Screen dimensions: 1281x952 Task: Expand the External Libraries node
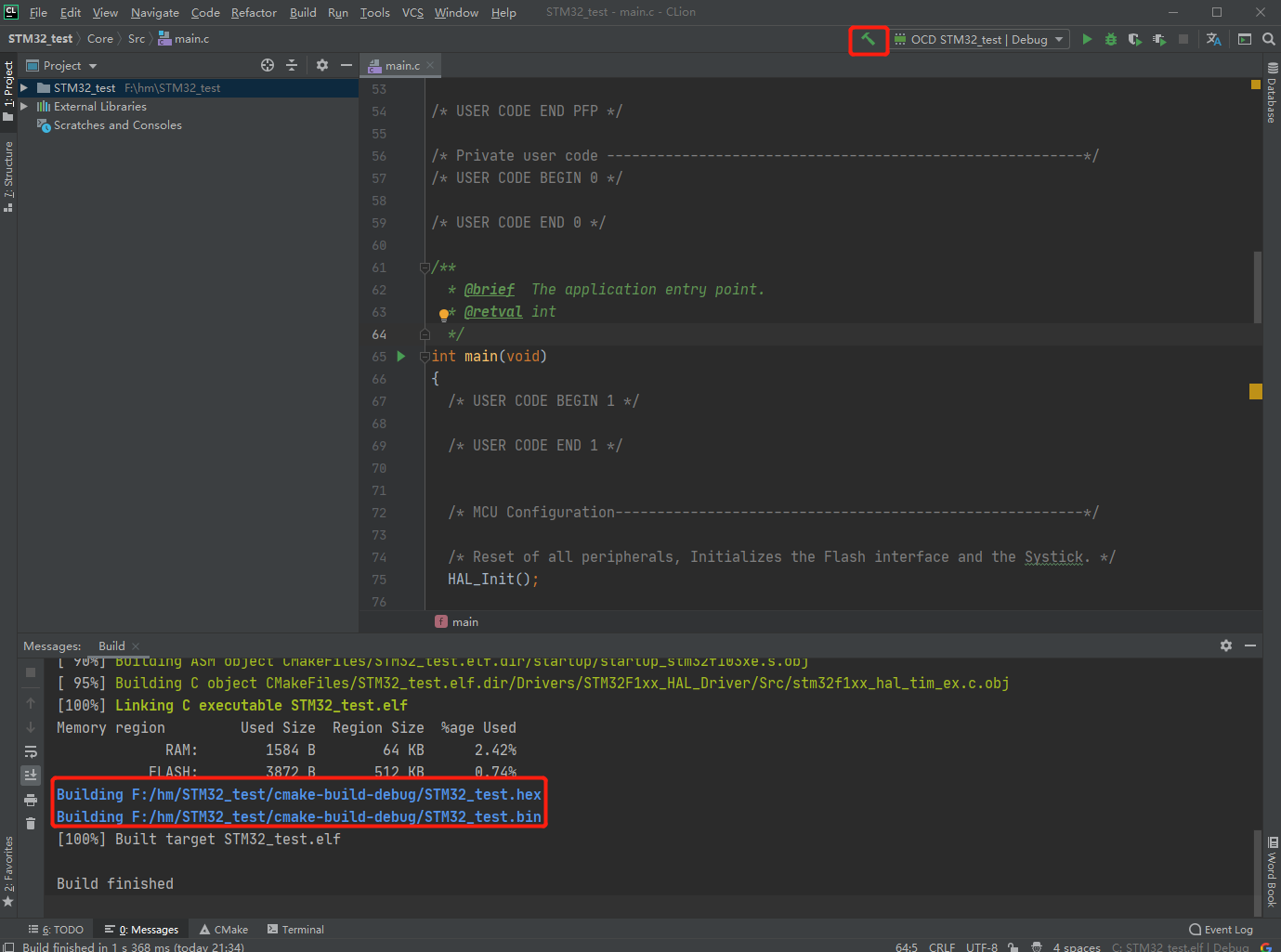pos(22,106)
